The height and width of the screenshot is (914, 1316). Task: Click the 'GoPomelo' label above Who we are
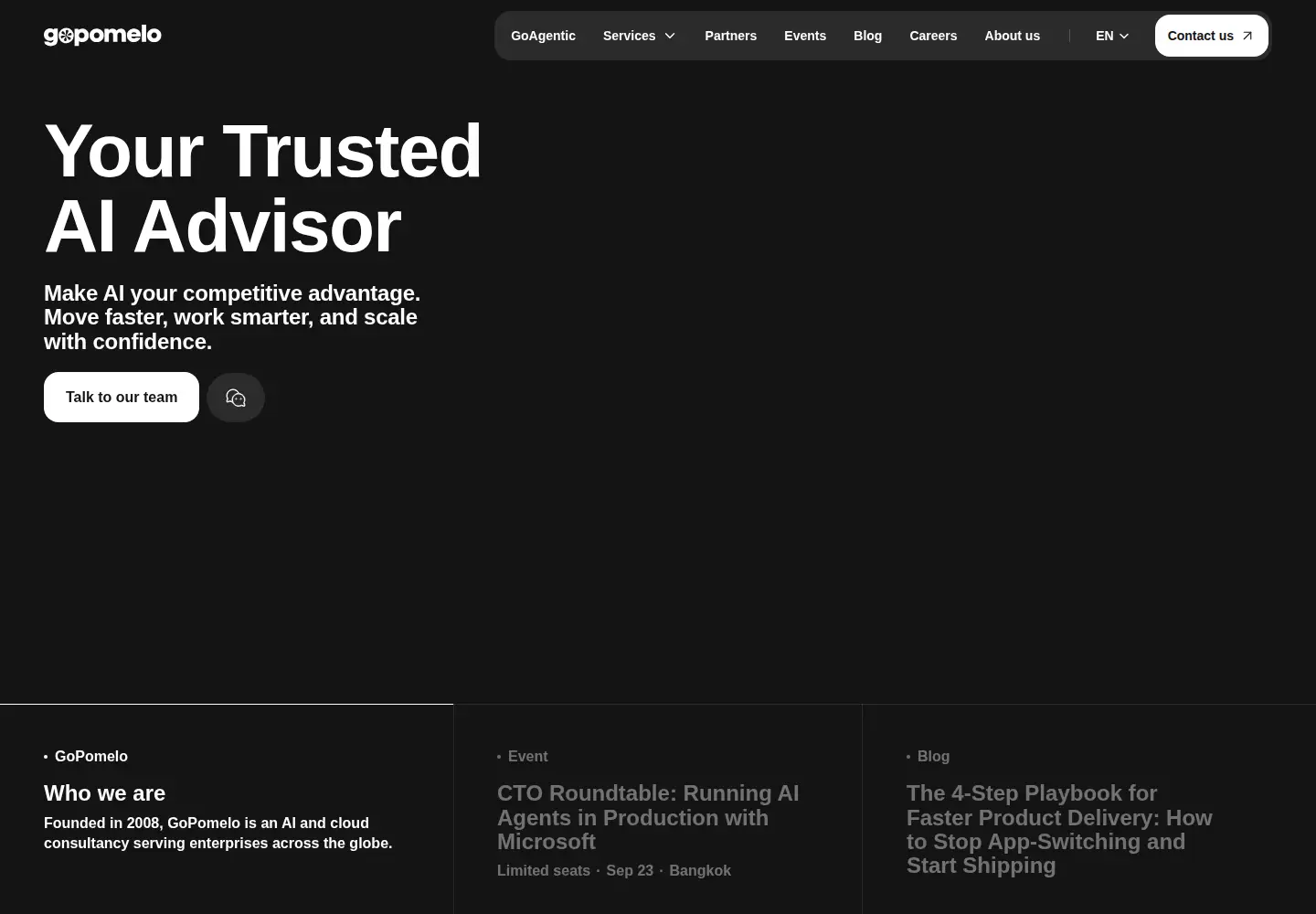91,756
